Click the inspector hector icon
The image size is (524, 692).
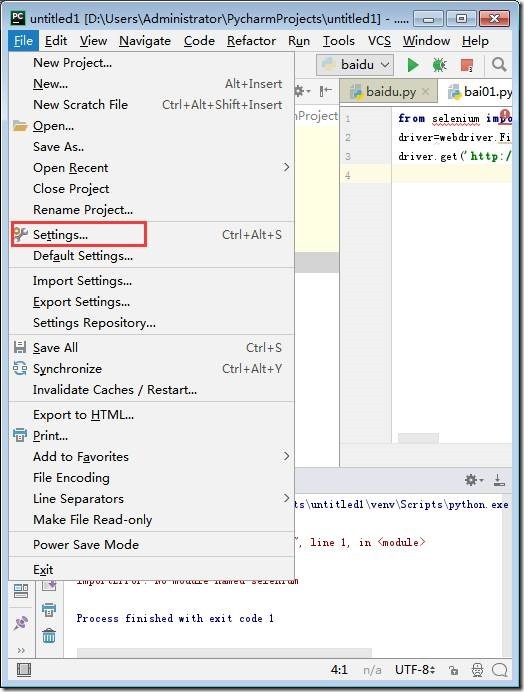[477, 670]
